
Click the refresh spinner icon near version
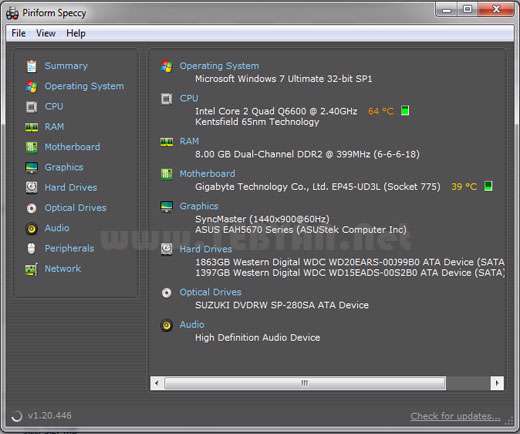tap(17, 416)
